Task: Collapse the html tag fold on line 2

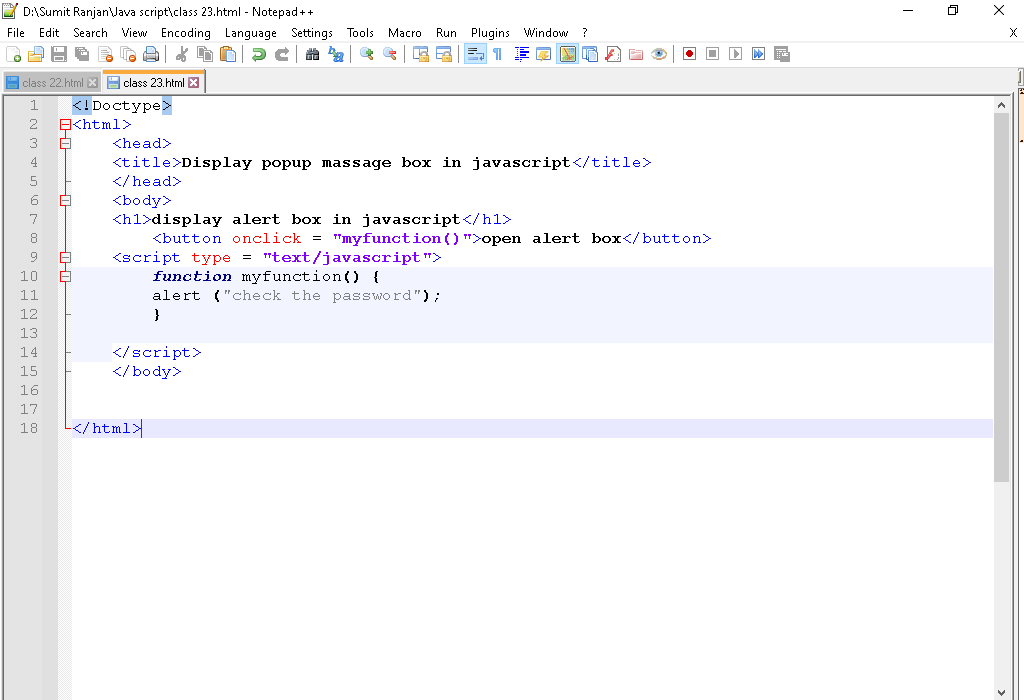Action: click(65, 125)
